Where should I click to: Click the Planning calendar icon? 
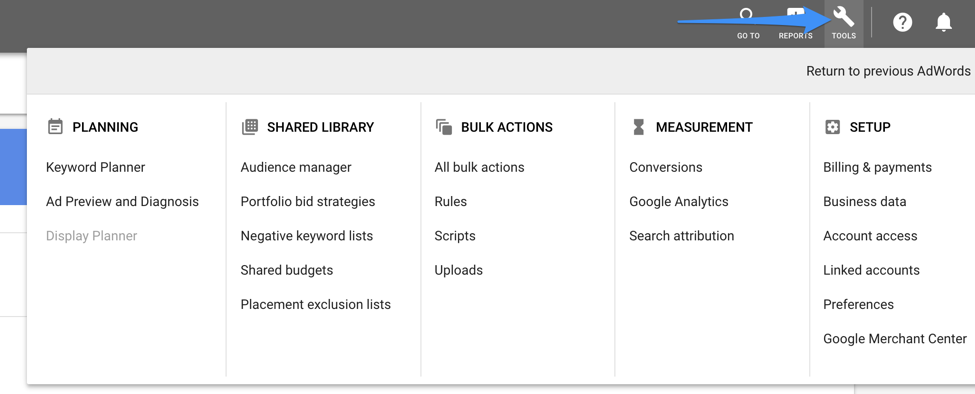[x=55, y=127]
